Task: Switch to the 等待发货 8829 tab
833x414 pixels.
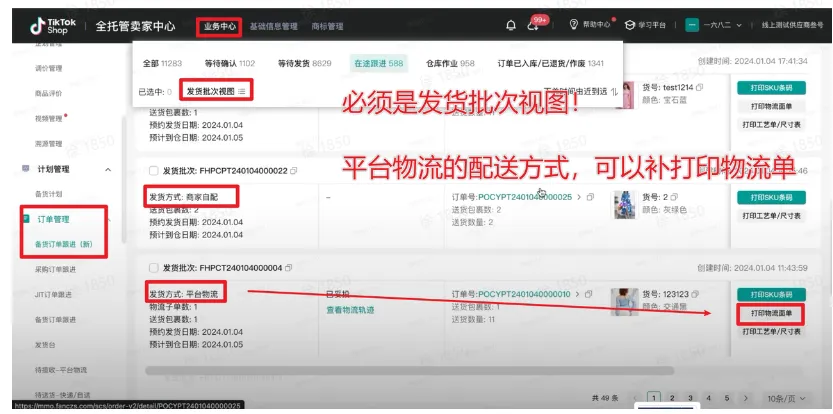Action: (x=304, y=63)
